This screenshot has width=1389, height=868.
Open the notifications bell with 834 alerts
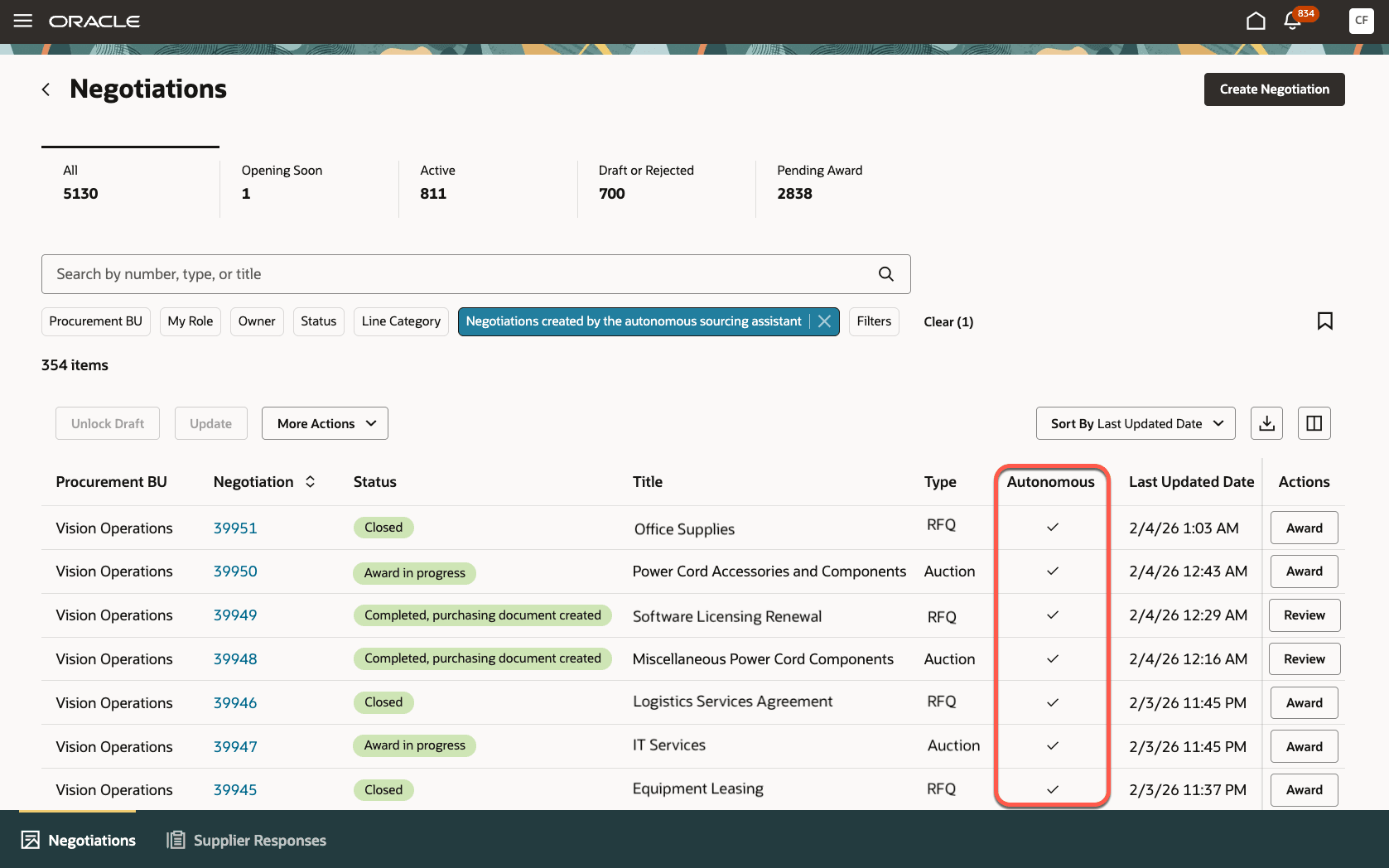1292,22
